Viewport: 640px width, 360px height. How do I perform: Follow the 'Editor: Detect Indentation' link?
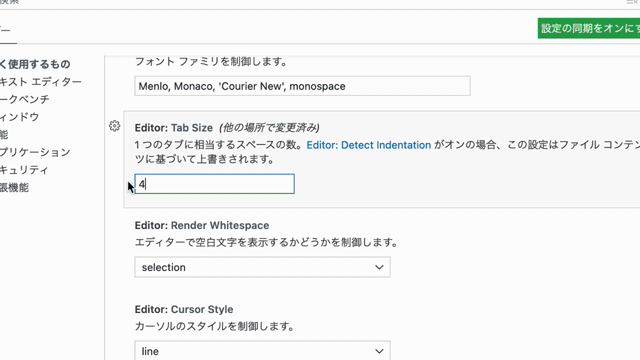click(x=369, y=145)
